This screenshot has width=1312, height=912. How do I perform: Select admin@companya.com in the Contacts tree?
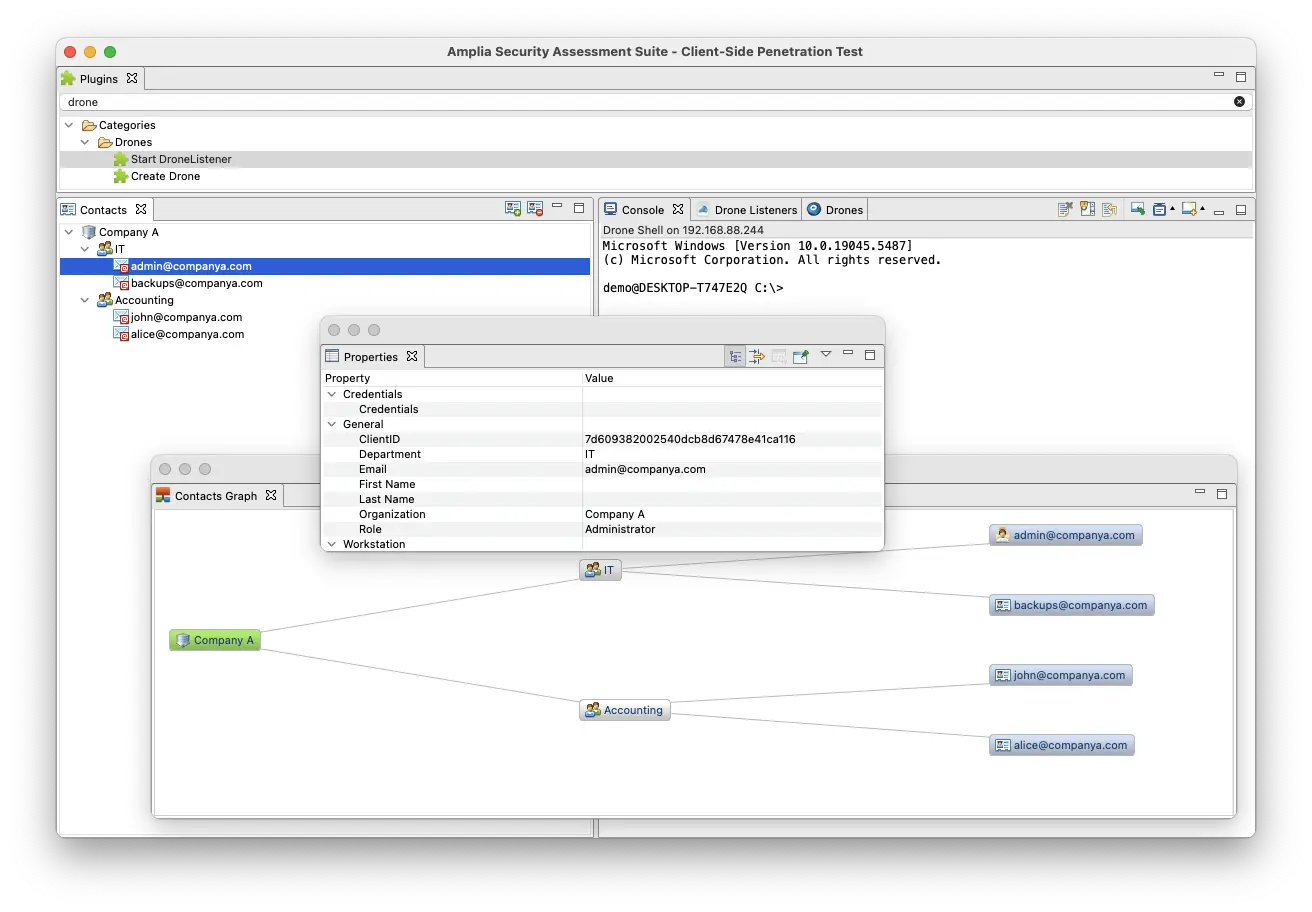pos(191,266)
